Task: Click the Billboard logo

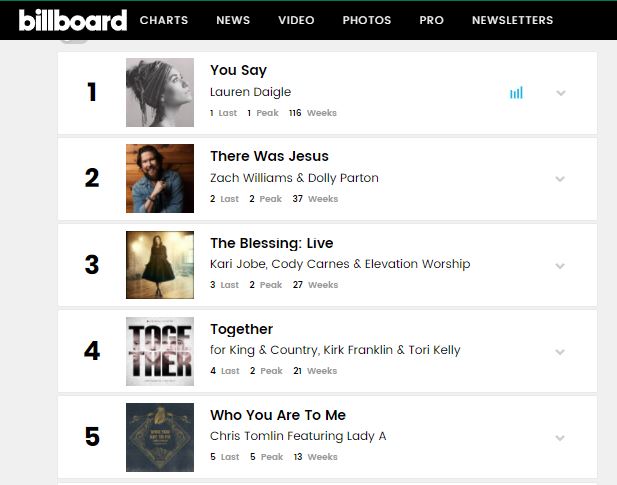Action: [73, 20]
